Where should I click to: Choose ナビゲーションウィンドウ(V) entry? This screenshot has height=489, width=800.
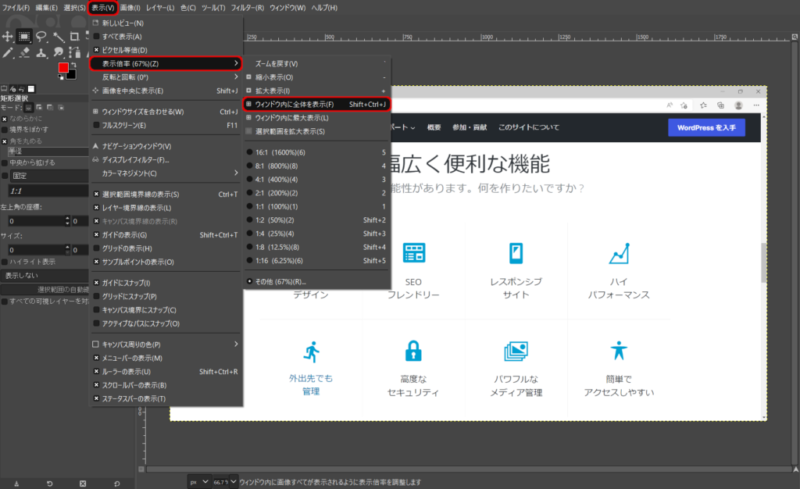(x=165, y=146)
